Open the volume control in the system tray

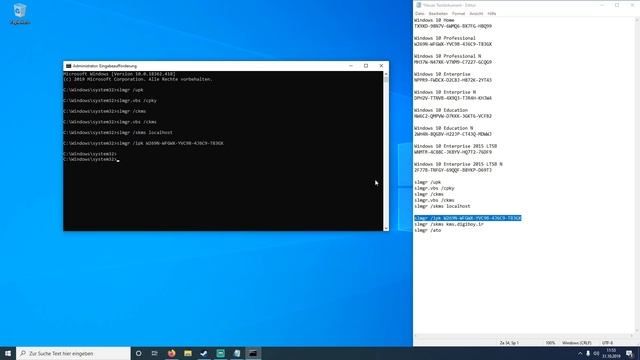[x=596, y=353]
